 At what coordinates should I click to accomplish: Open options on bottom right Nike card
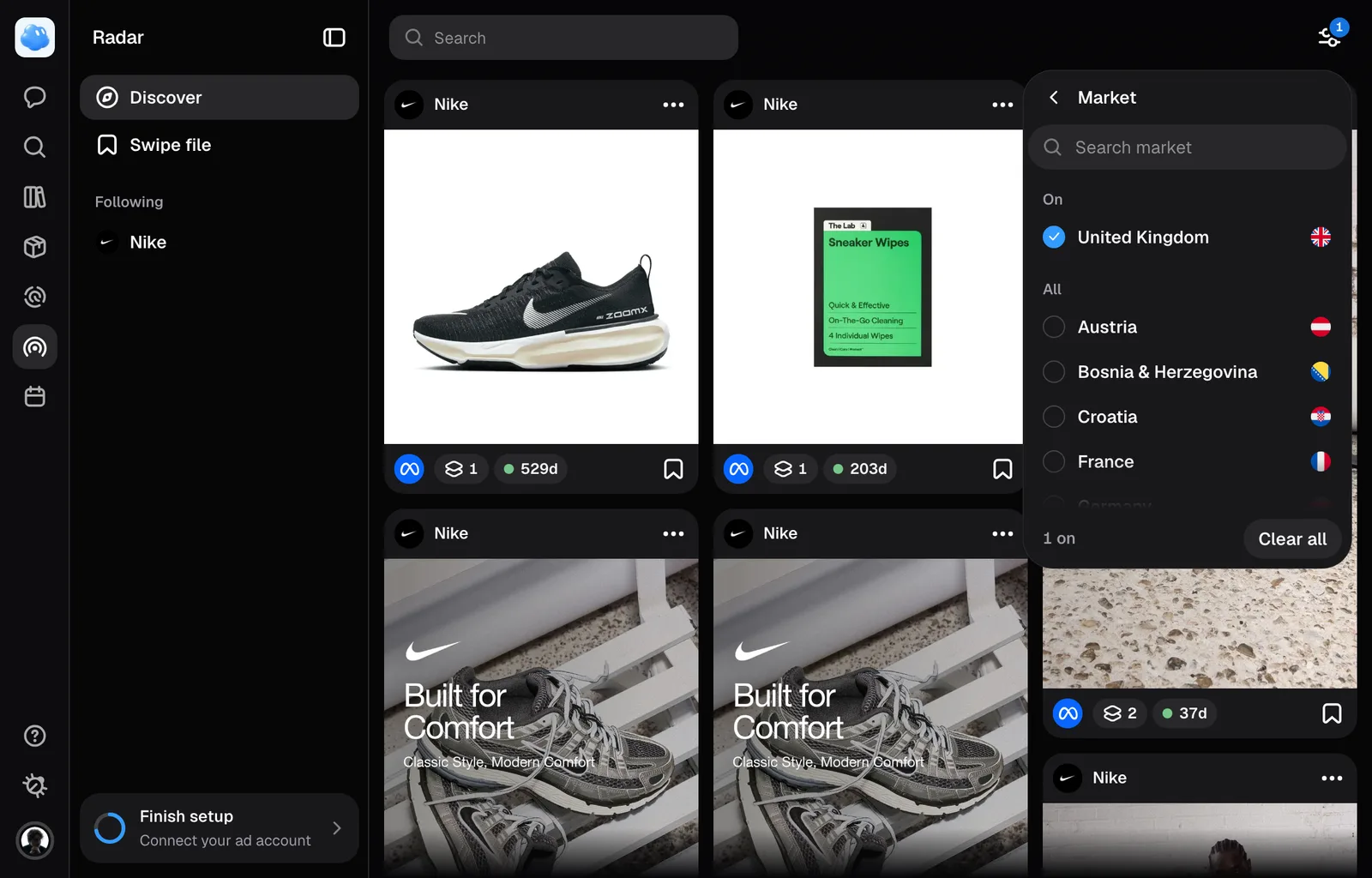click(1332, 779)
